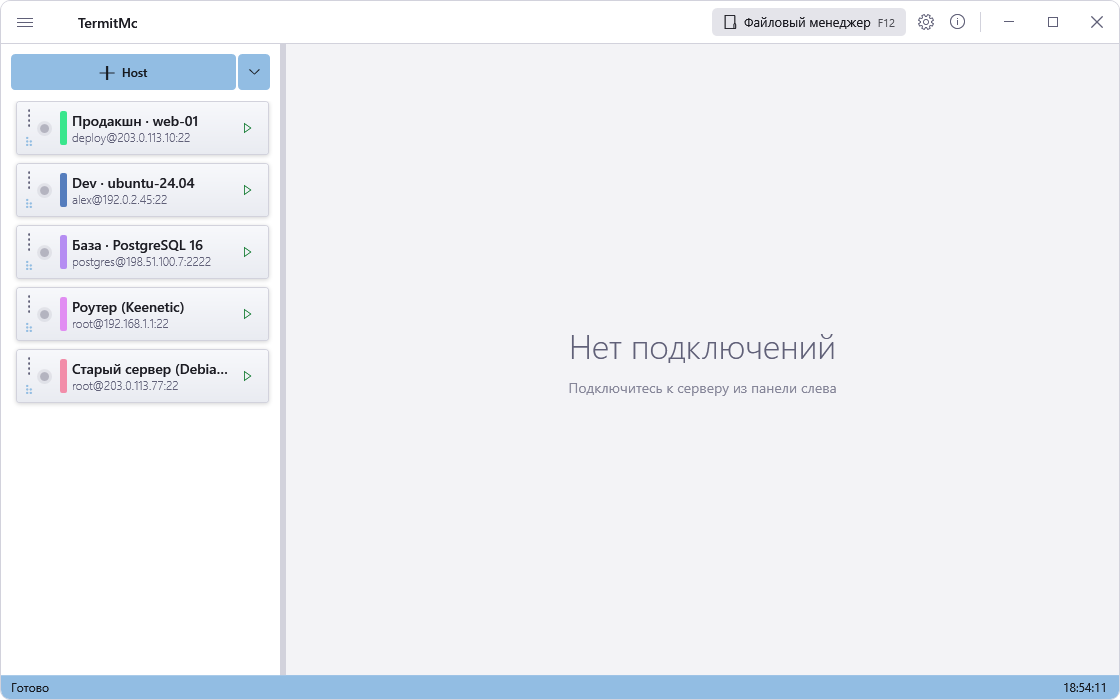Minimize the TermitMc window
The image size is (1120, 700).
(1009, 22)
